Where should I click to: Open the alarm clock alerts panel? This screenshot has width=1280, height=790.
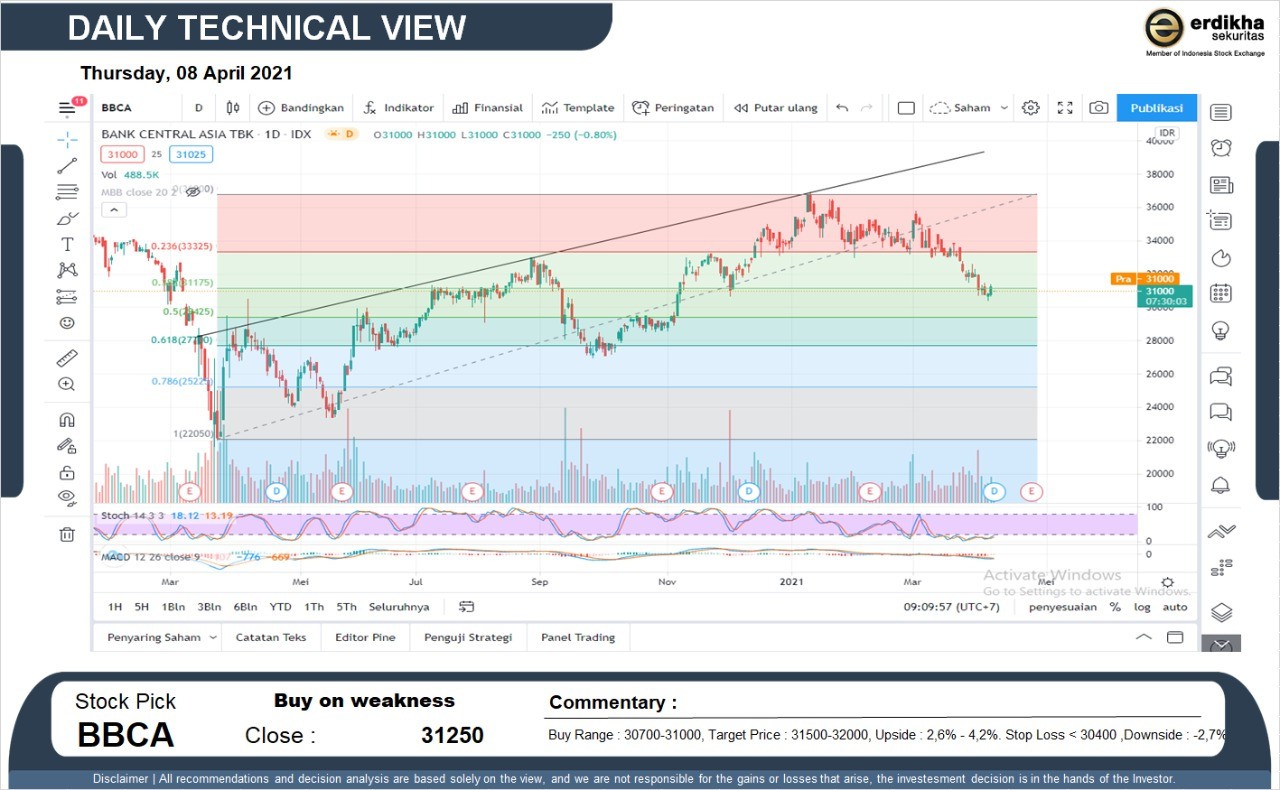point(1220,148)
